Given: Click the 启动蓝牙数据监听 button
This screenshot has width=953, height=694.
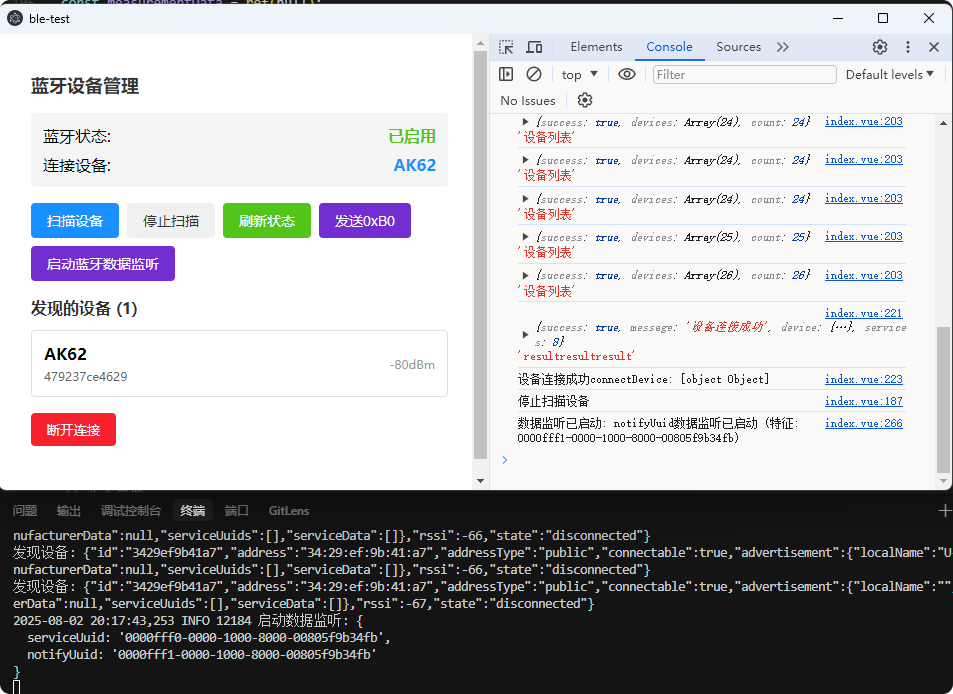Looking at the screenshot, I should [103, 264].
